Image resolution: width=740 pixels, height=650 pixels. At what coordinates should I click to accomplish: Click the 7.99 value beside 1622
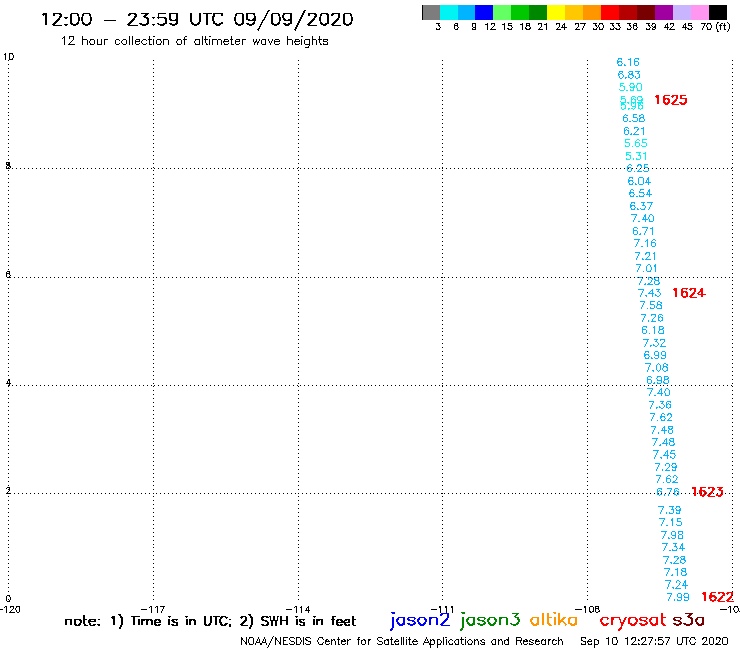tap(678, 598)
